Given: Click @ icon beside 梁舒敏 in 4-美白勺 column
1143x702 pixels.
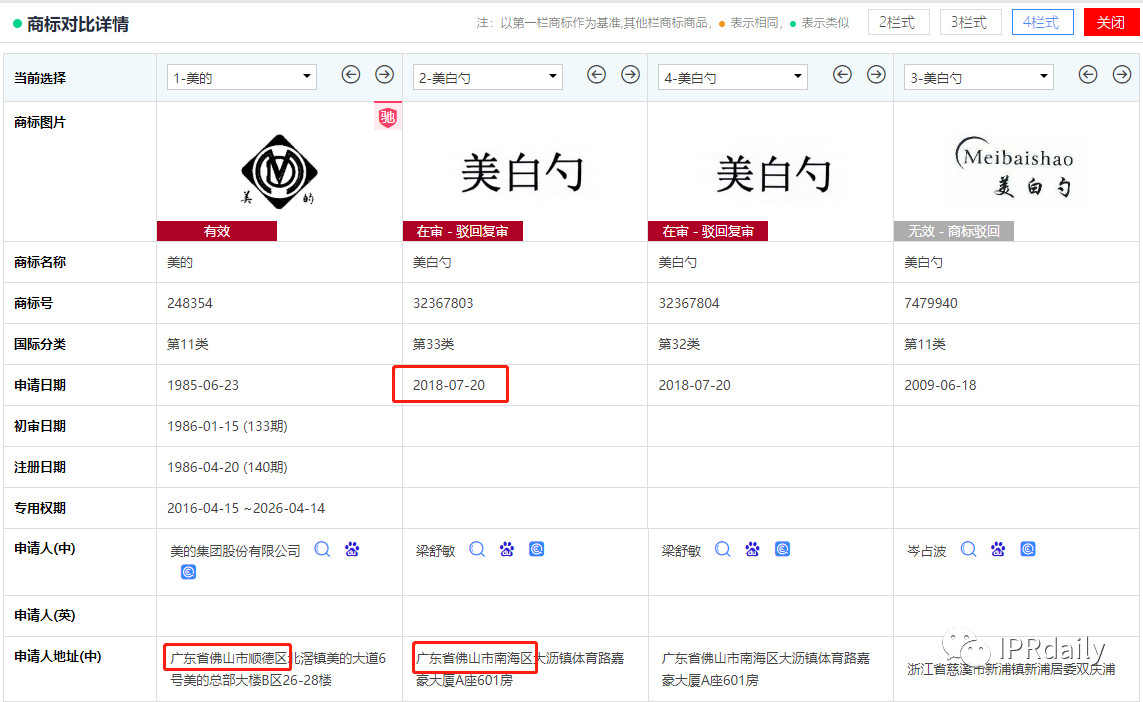Looking at the screenshot, I should tap(782, 550).
